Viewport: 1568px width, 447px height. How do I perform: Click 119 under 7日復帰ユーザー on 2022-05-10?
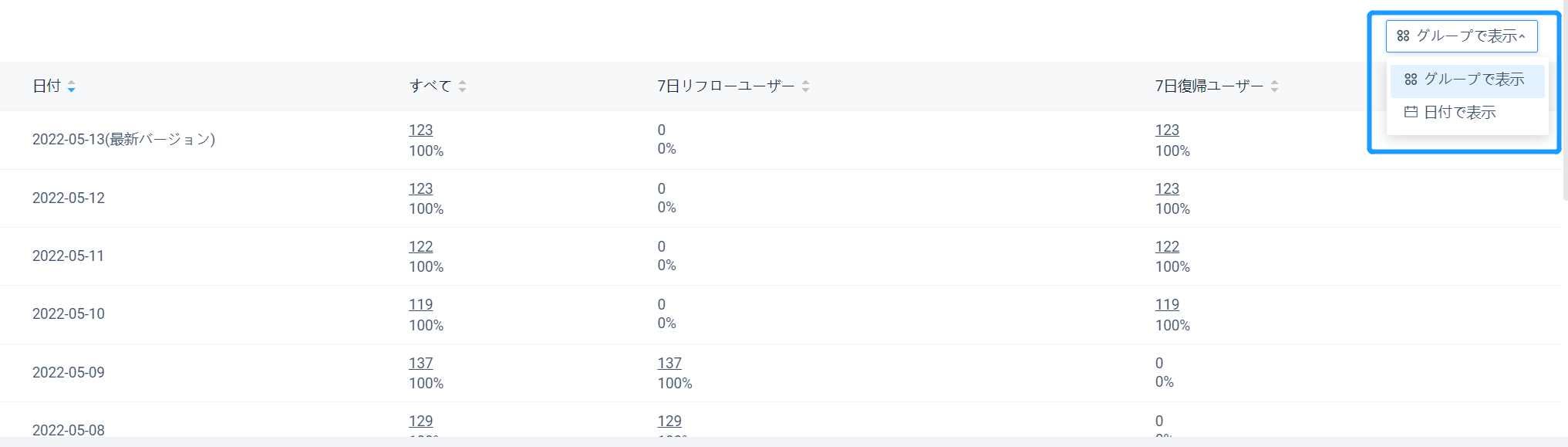(1167, 305)
